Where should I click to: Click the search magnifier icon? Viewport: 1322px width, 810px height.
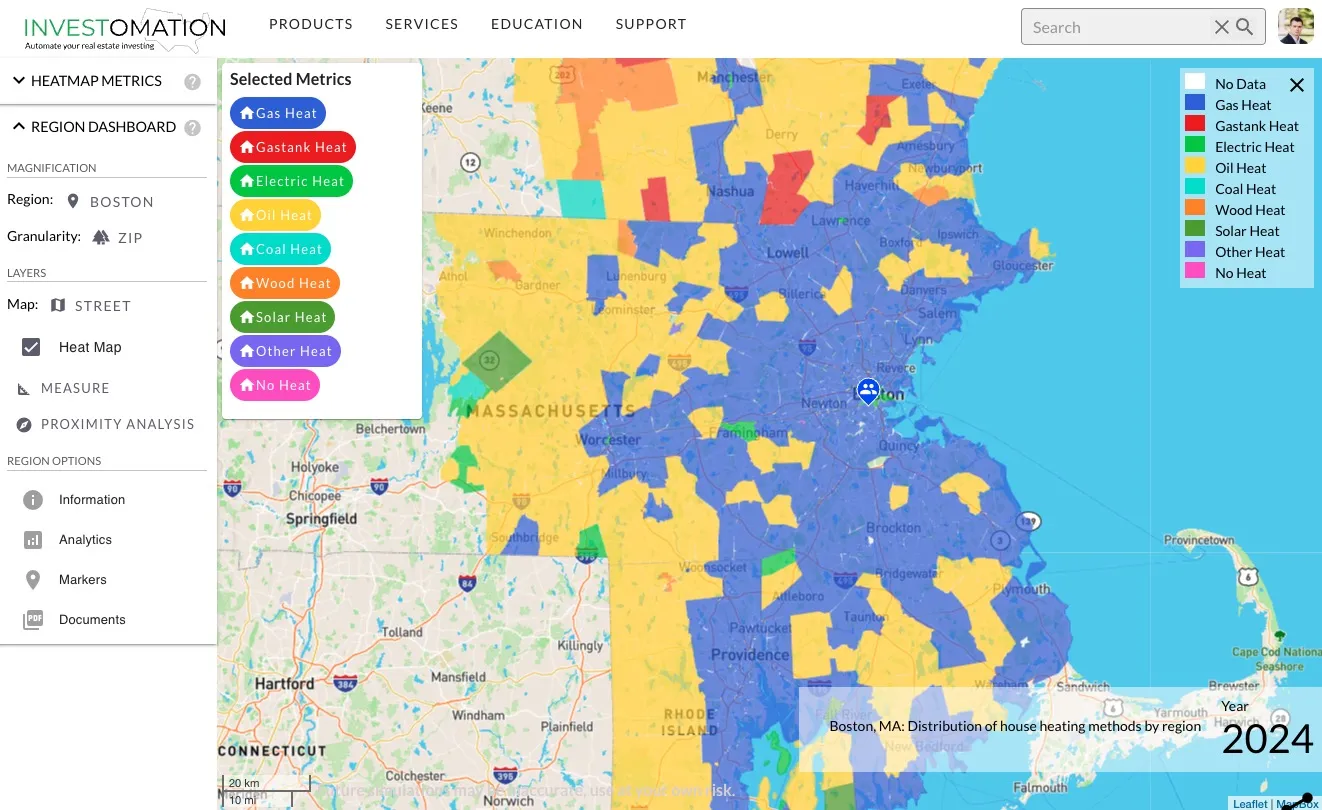(1245, 27)
